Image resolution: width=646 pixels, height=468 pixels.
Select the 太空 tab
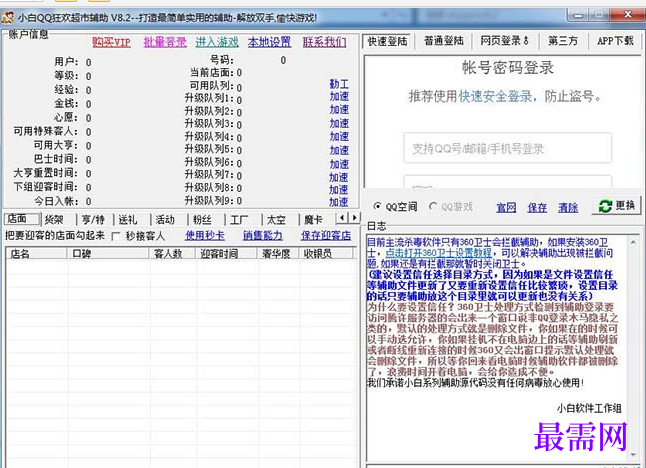281,220
